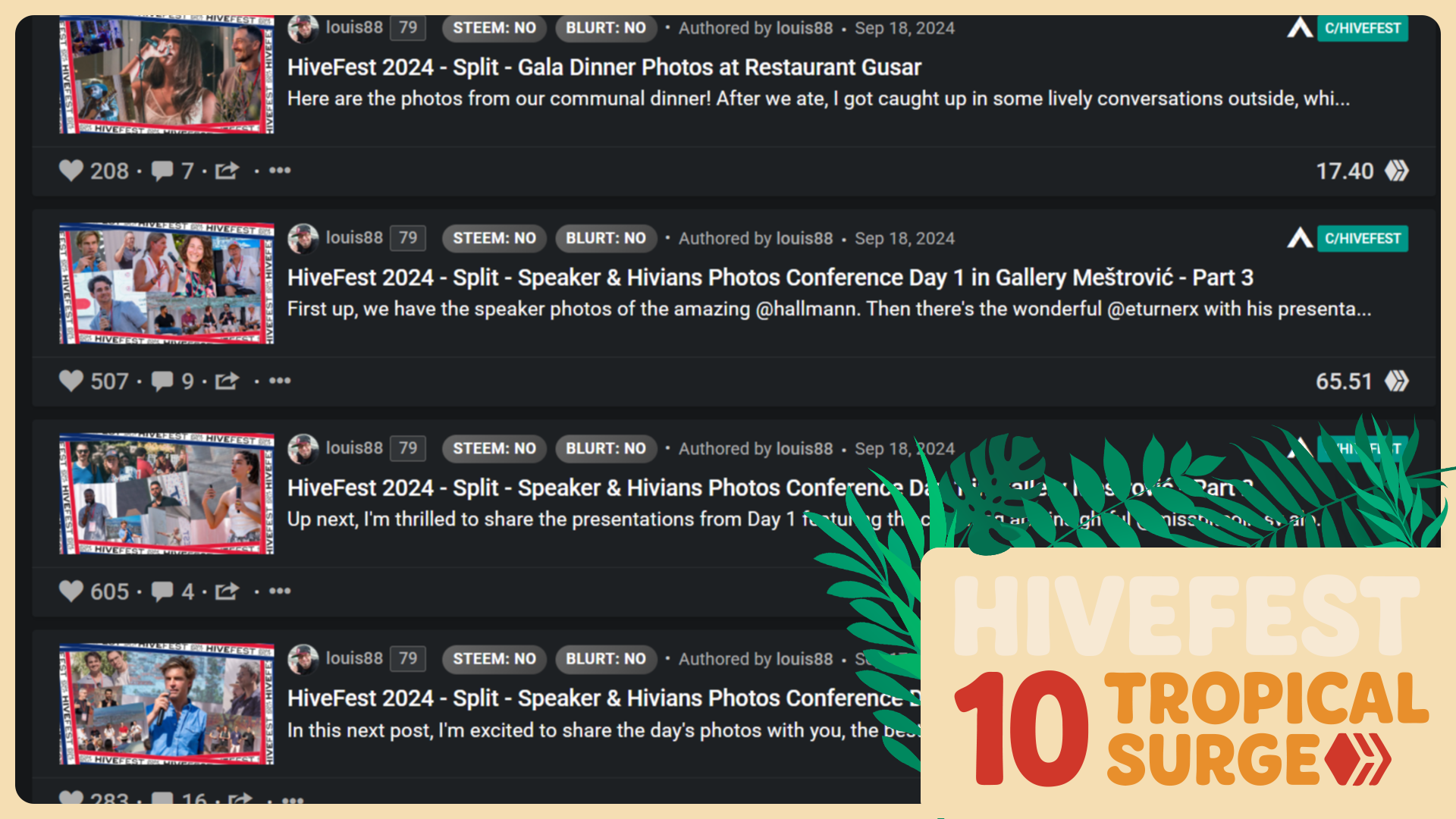Screen dimensions: 1456x819
Task: Reblog the post with 605 votes
Action: coord(227,591)
